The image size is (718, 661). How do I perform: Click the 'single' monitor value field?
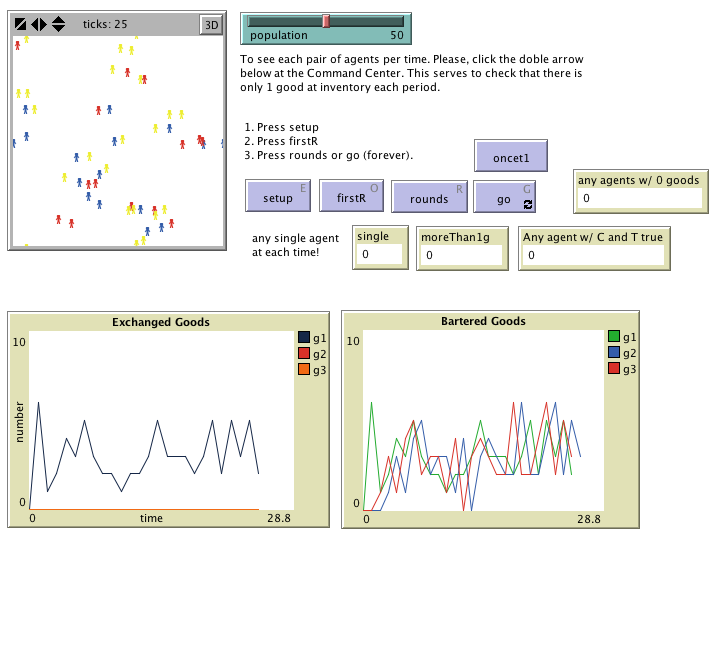click(x=380, y=255)
